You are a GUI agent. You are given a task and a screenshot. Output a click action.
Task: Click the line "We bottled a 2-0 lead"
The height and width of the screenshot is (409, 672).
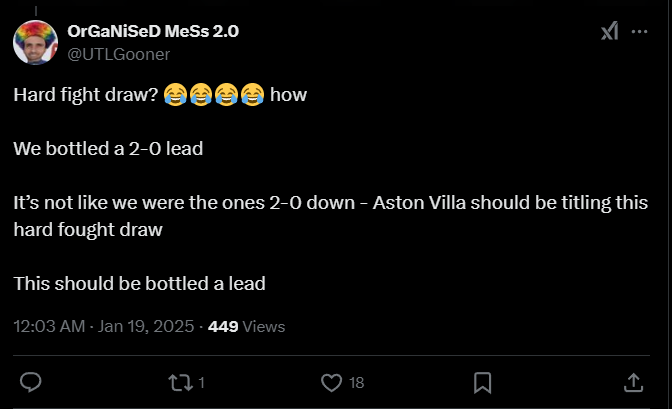pyautogui.click(x=109, y=149)
